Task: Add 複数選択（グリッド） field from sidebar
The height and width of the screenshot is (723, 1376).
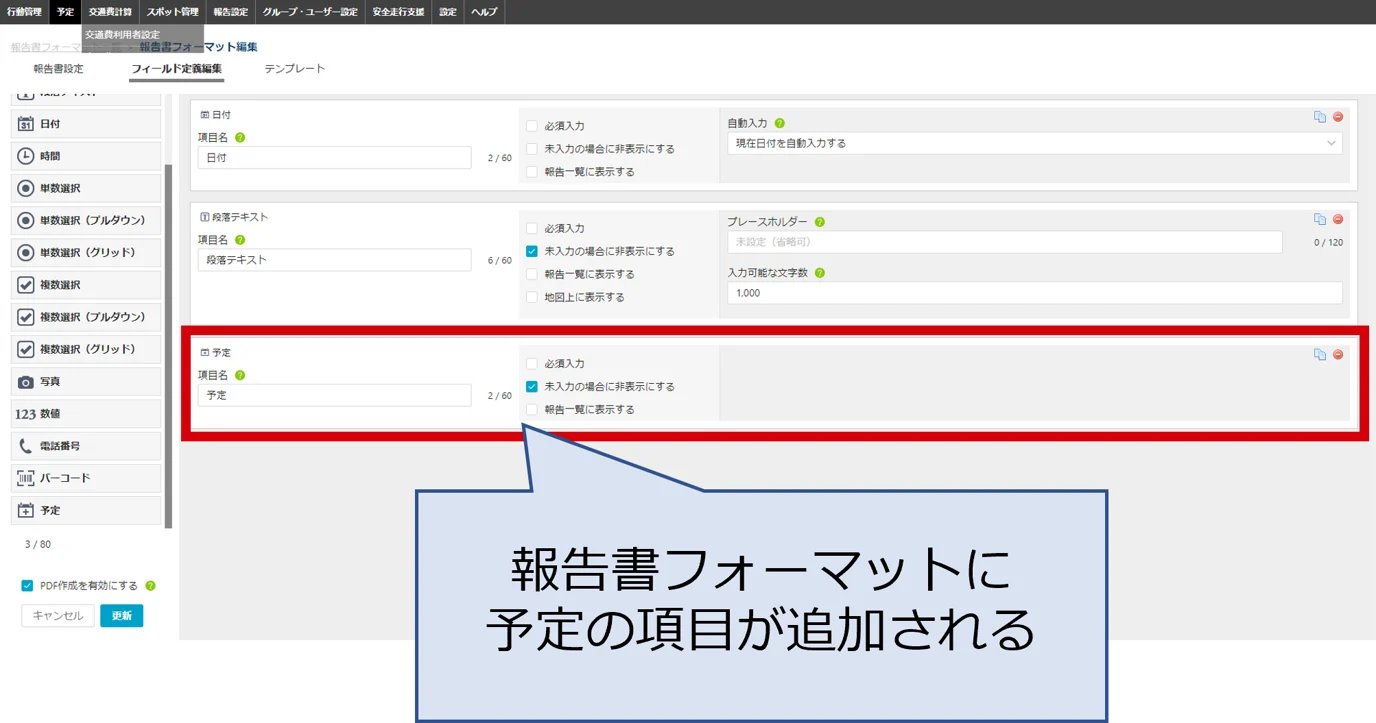Action: tap(86, 349)
